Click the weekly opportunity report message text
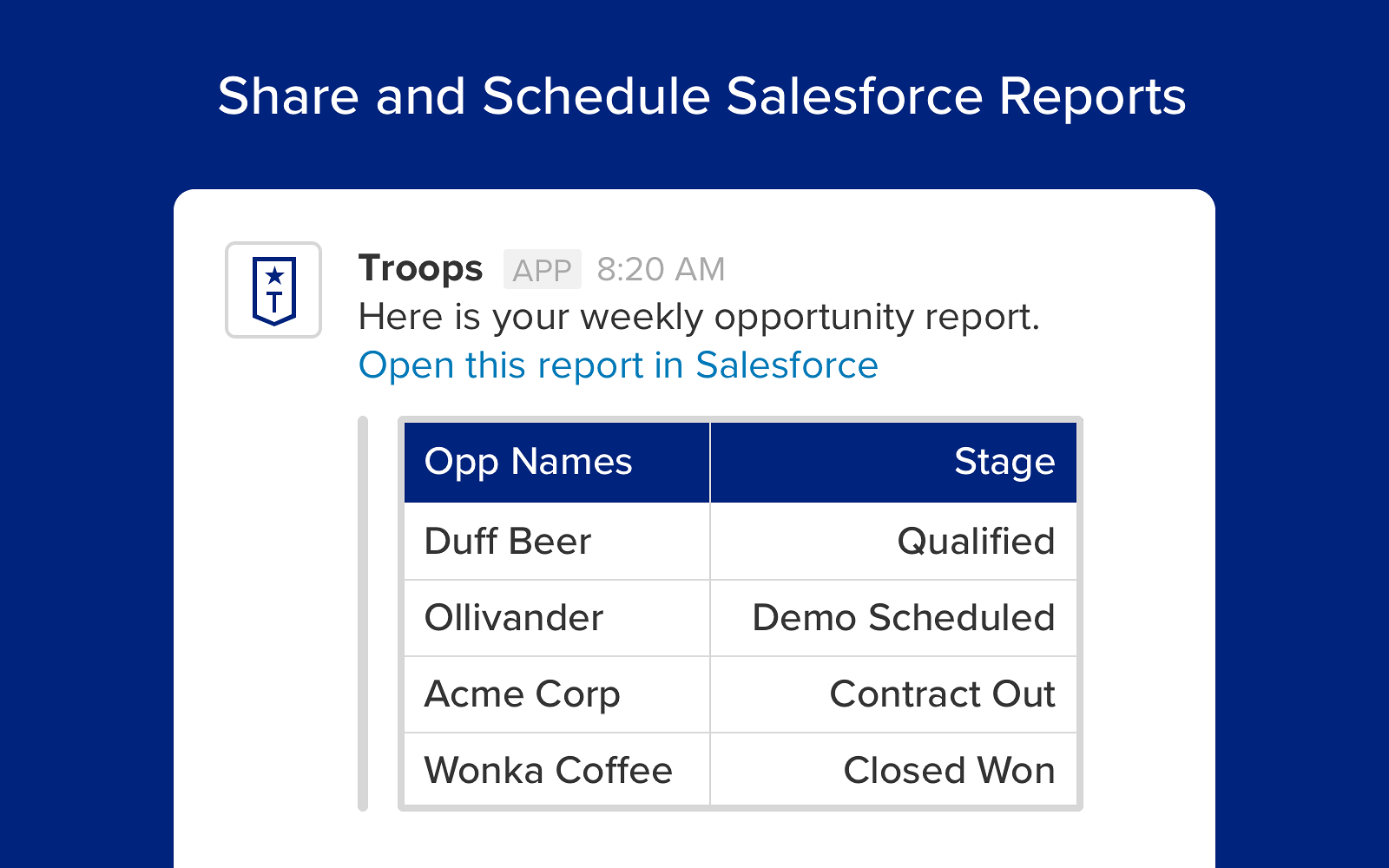This screenshot has width=1389, height=868. (699, 317)
